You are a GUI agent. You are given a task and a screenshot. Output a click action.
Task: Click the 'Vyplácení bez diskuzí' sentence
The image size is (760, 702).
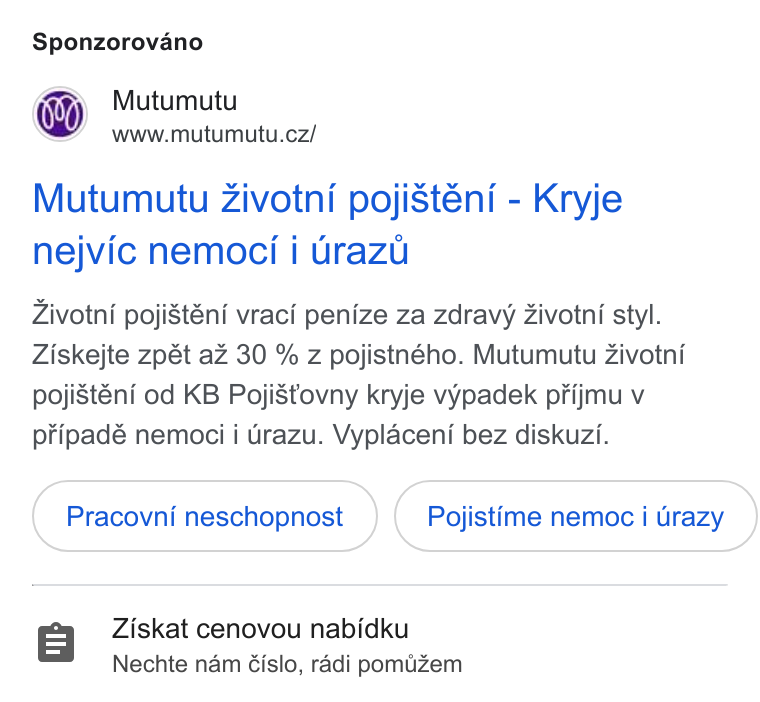471,434
